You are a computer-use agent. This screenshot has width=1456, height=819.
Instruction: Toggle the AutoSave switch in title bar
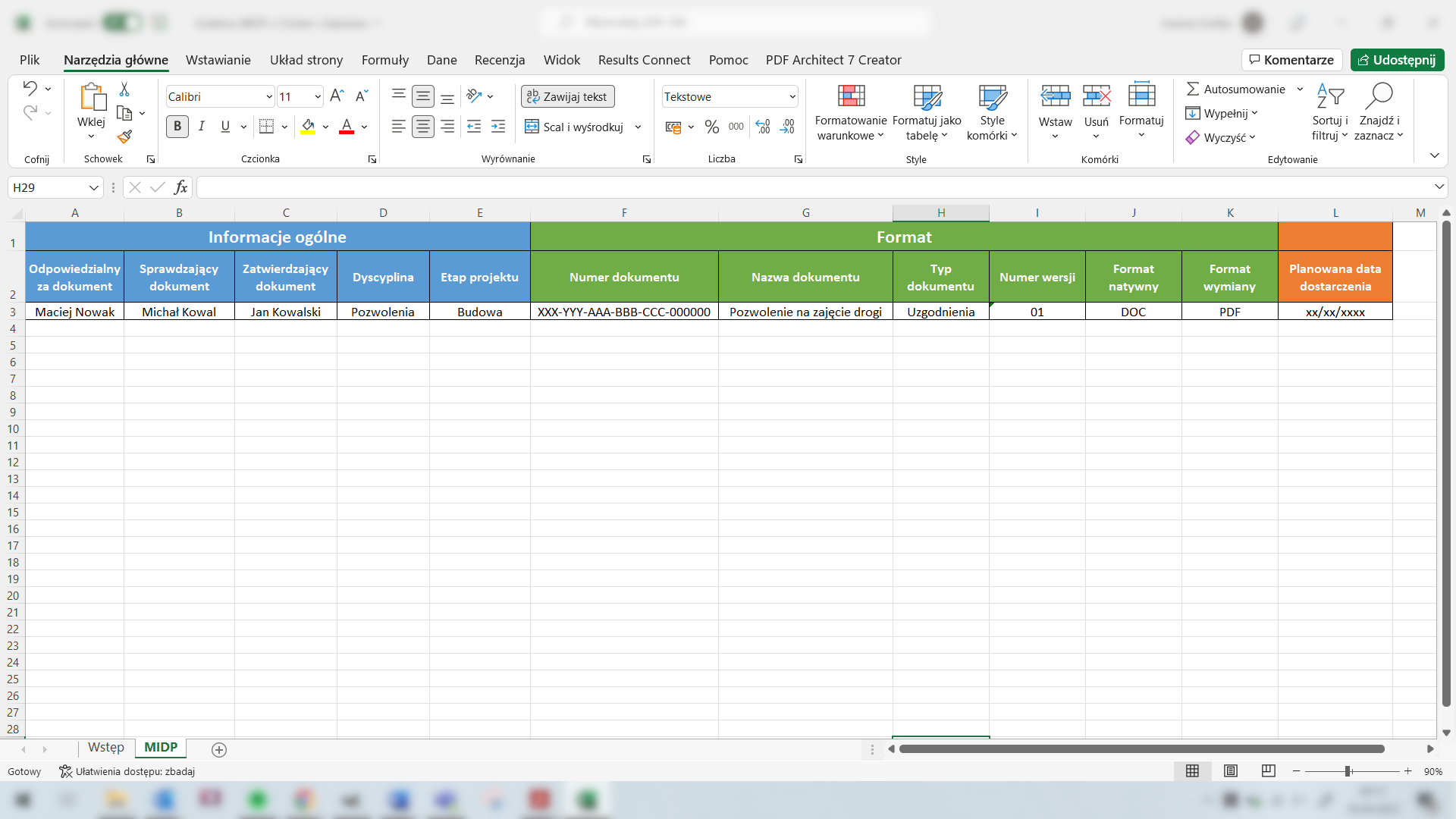(x=121, y=23)
